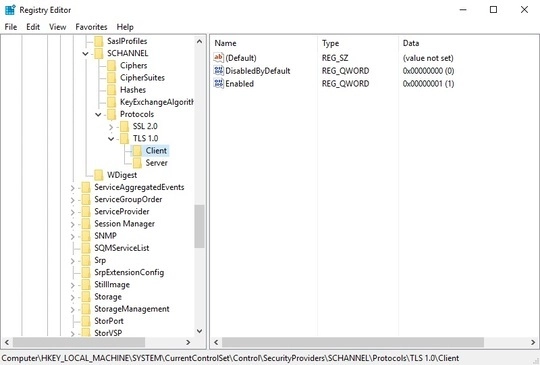The width and height of the screenshot is (540, 365).
Task: Open the View menu
Action: (58, 27)
